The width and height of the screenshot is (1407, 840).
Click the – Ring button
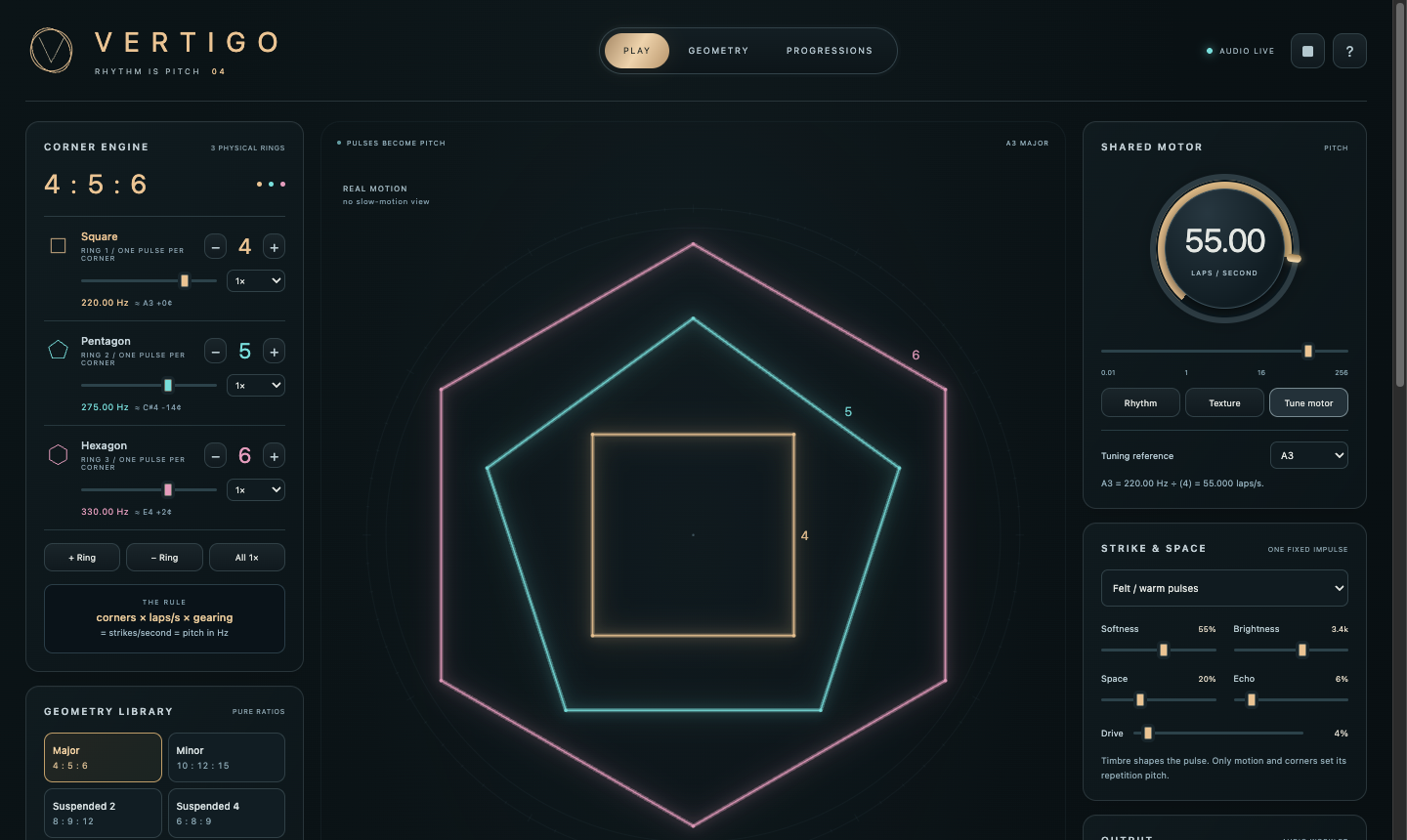click(x=164, y=557)
